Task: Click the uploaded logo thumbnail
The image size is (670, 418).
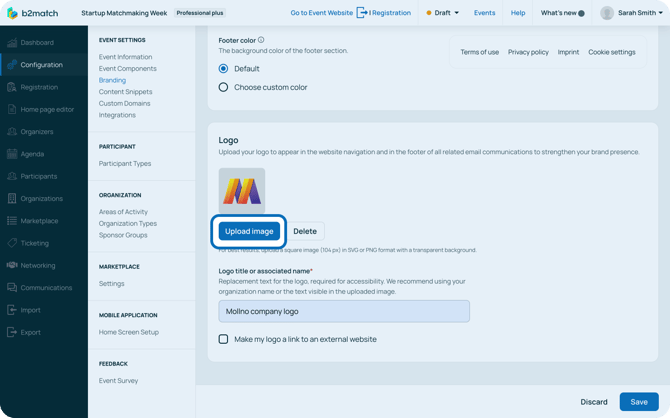Action: click(242, 190)
